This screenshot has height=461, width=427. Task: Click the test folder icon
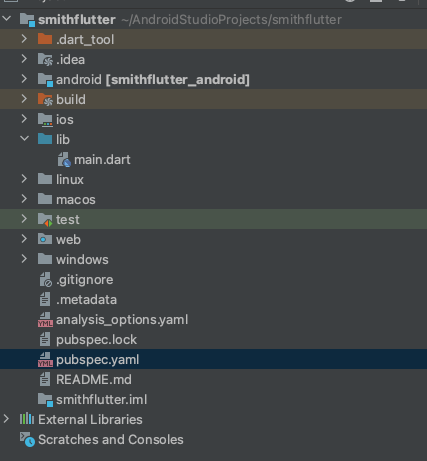coord(45,220)
